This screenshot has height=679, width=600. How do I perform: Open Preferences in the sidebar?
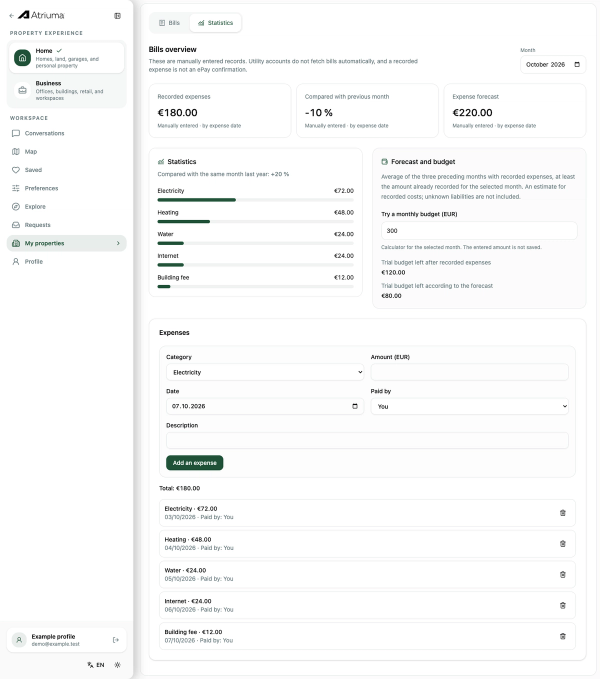click(67, 188)
